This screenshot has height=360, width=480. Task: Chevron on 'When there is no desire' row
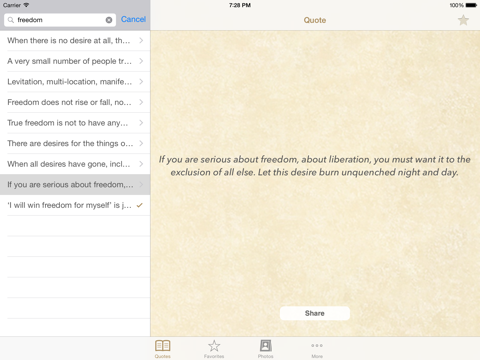click(x=141, y=41)
